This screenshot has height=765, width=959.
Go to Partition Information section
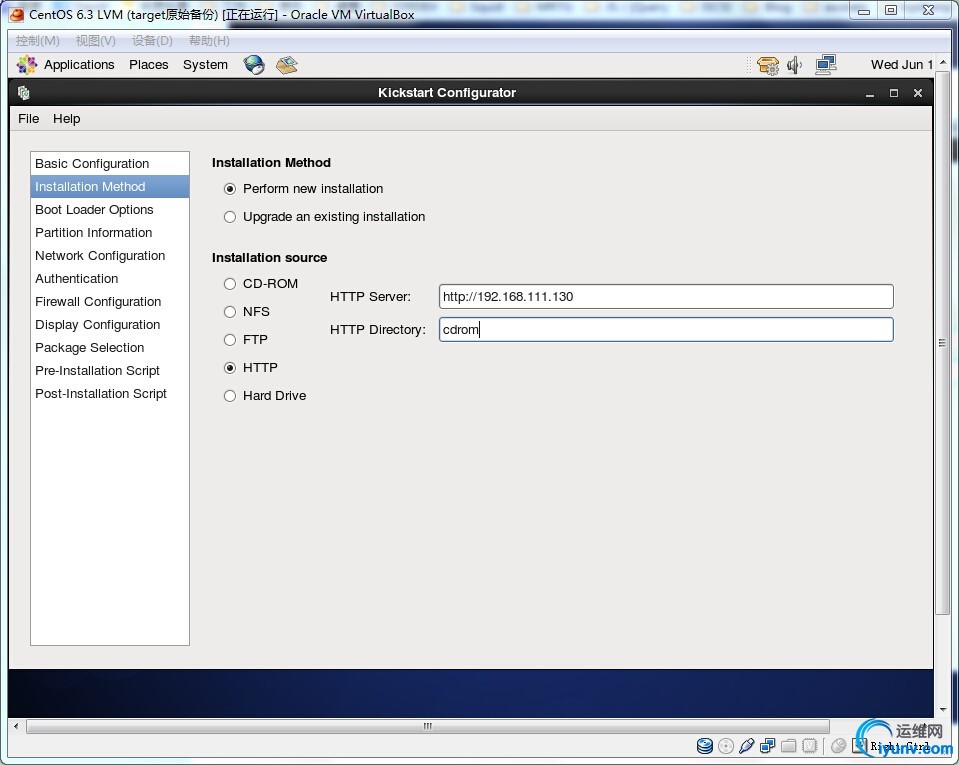coord(94,233)
